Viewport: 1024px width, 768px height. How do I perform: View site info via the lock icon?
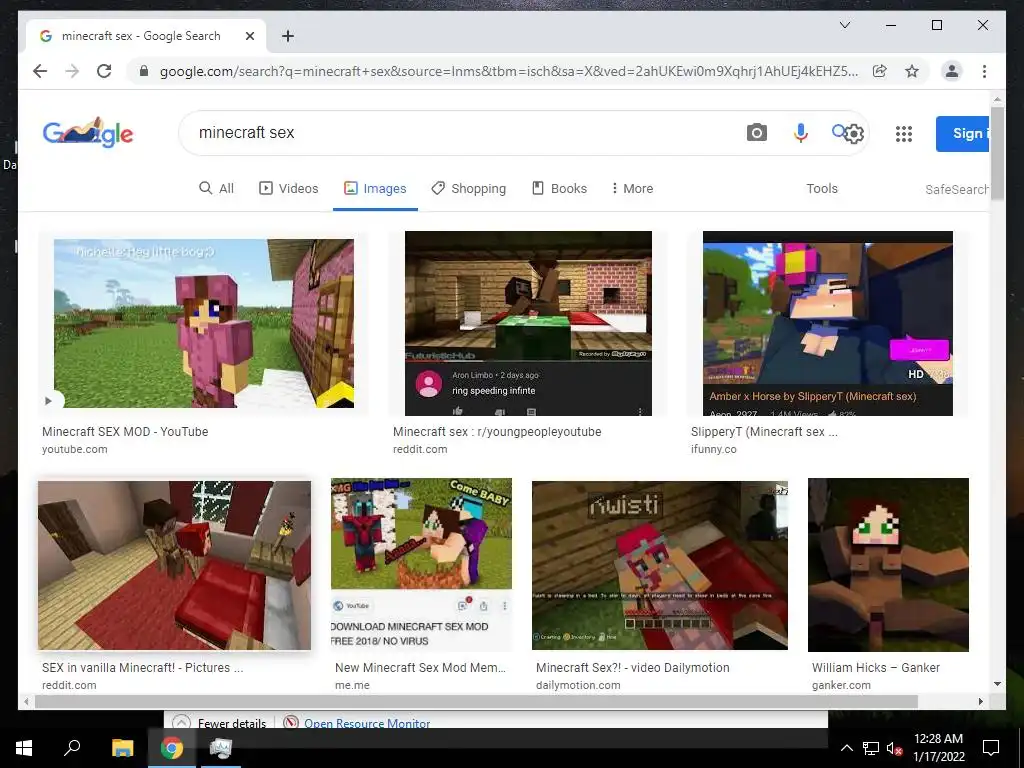point(144,71)
